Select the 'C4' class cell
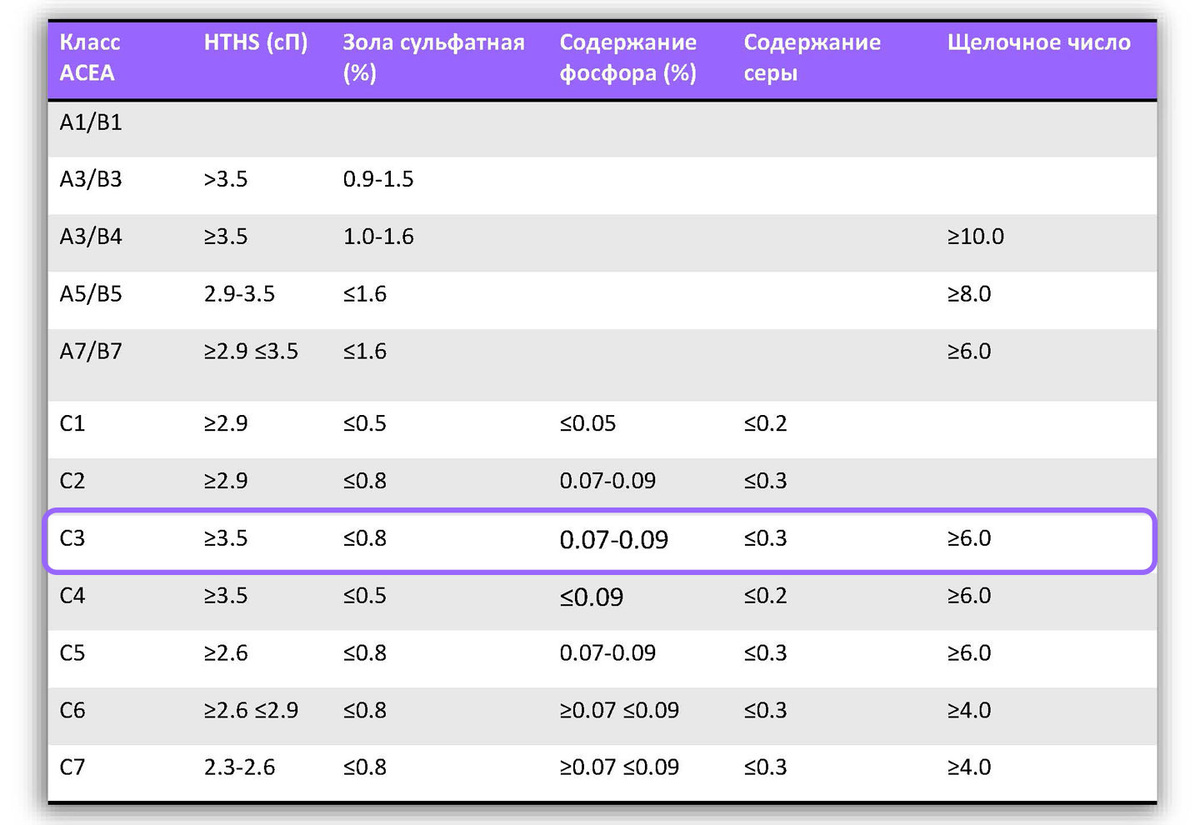The height and width of the screenshot is (825, 1200). [x=72, y=595]
